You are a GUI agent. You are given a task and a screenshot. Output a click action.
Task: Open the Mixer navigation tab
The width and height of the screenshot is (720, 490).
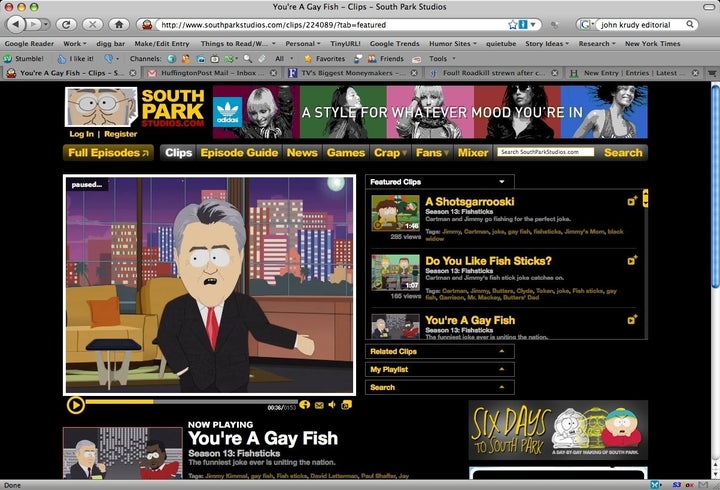[x=472, y=152]
